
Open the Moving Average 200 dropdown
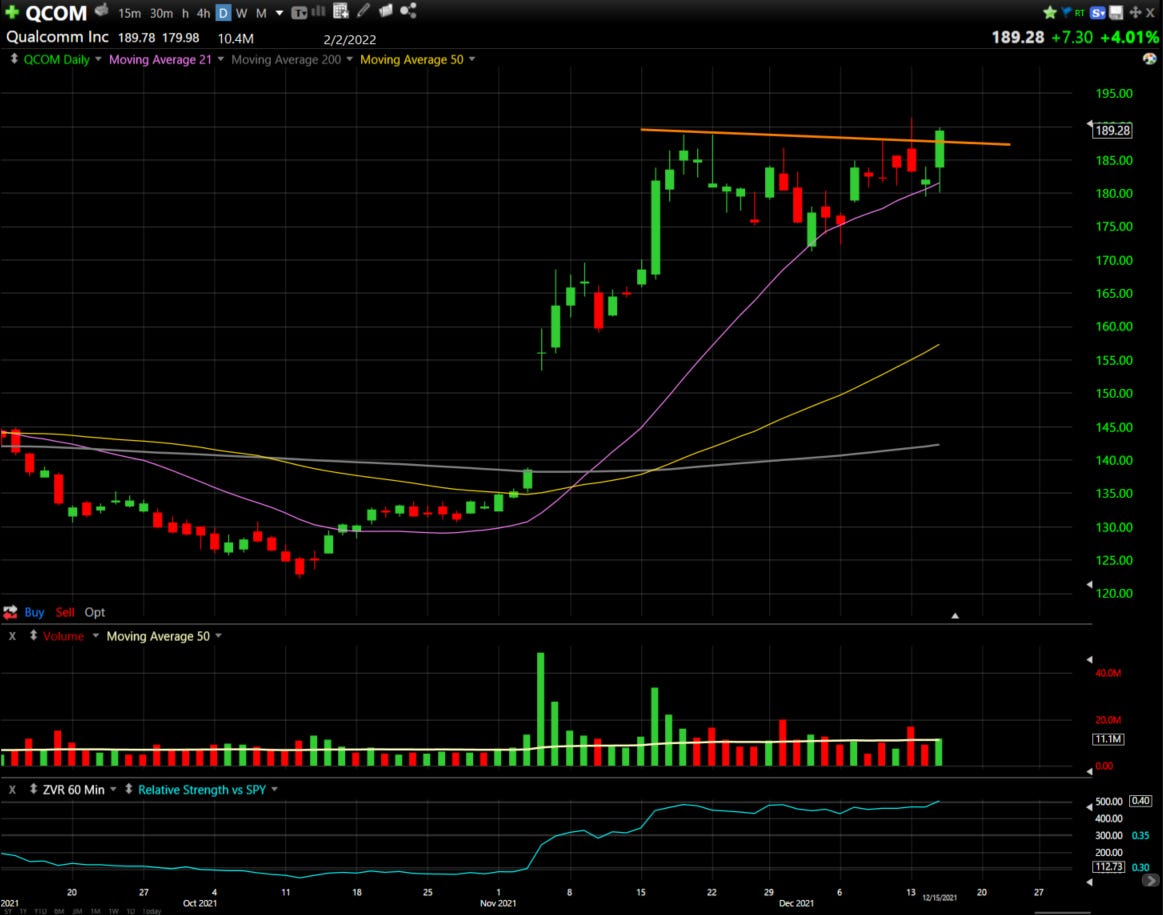tap(349, 59)
